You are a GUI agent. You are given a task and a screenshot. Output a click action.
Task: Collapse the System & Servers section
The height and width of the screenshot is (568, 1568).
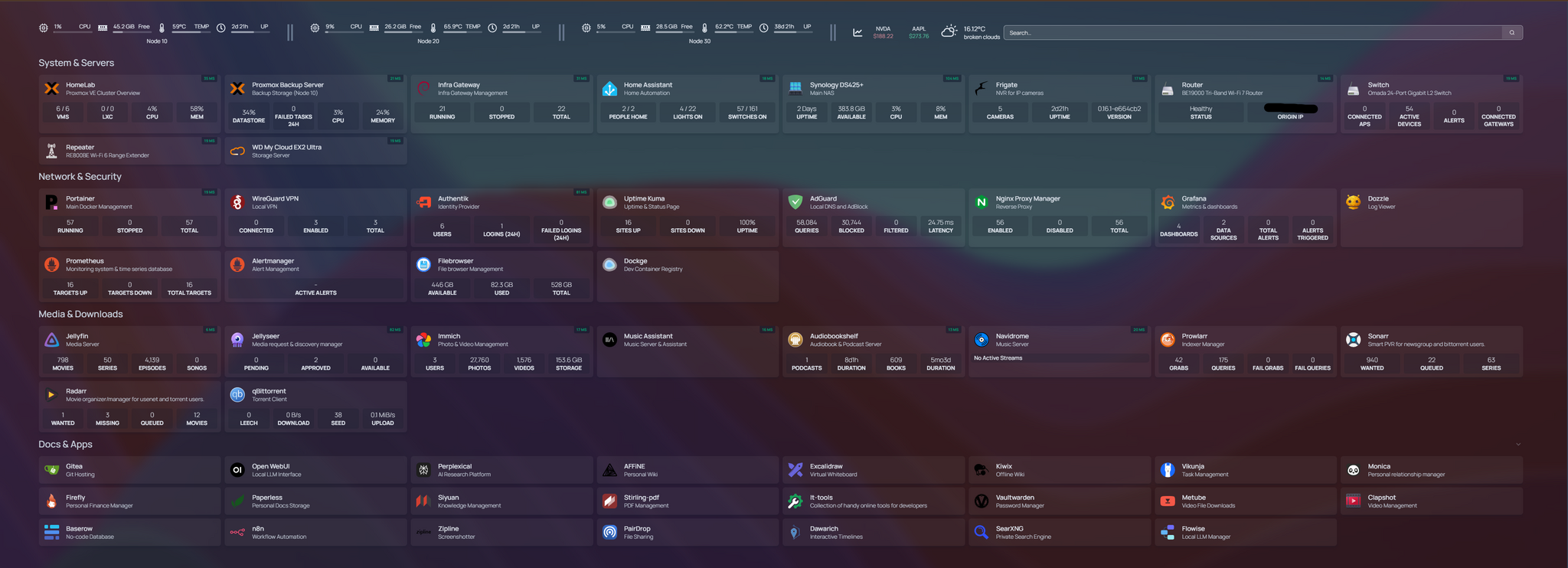76,63
